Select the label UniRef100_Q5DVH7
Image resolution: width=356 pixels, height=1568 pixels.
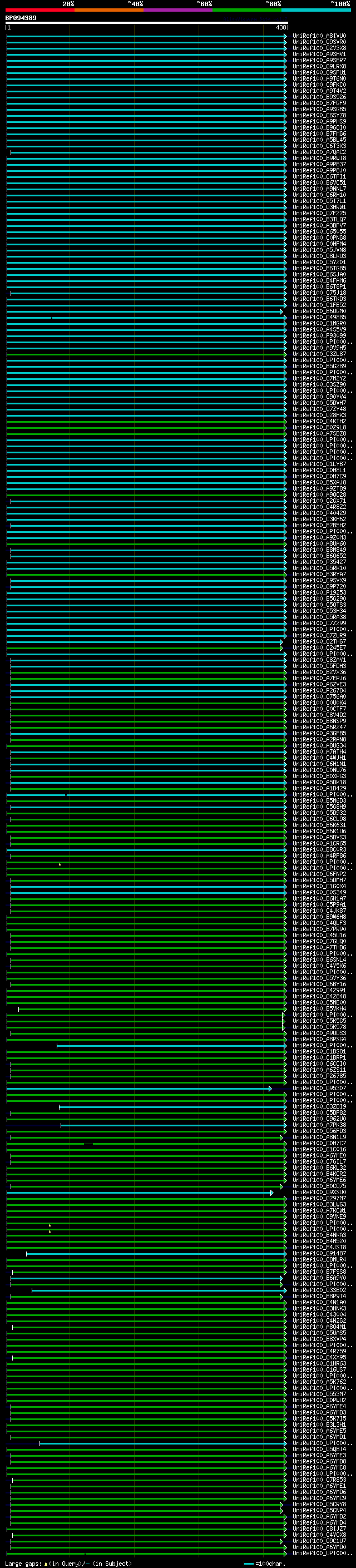319,403
